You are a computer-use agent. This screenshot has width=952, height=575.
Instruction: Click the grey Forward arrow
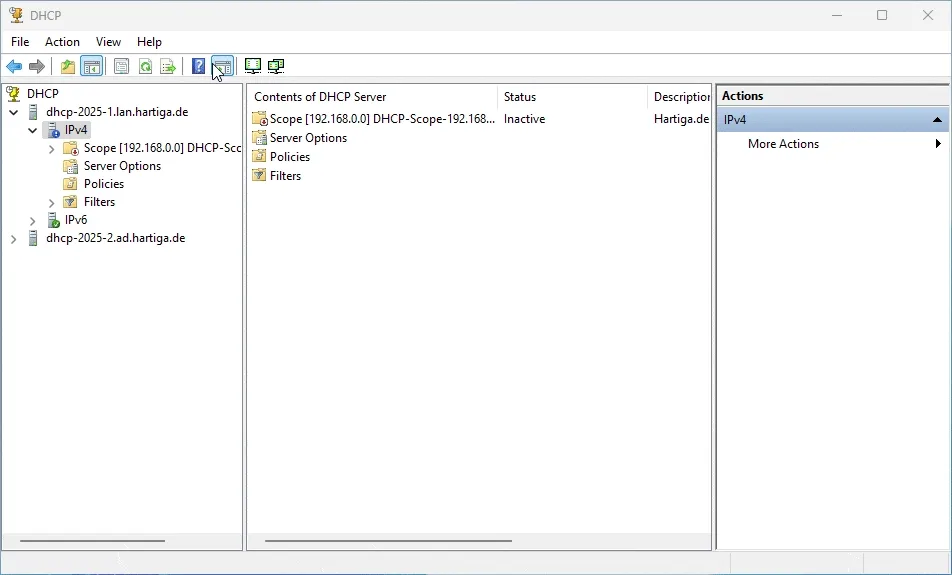(x=37, y=66)
